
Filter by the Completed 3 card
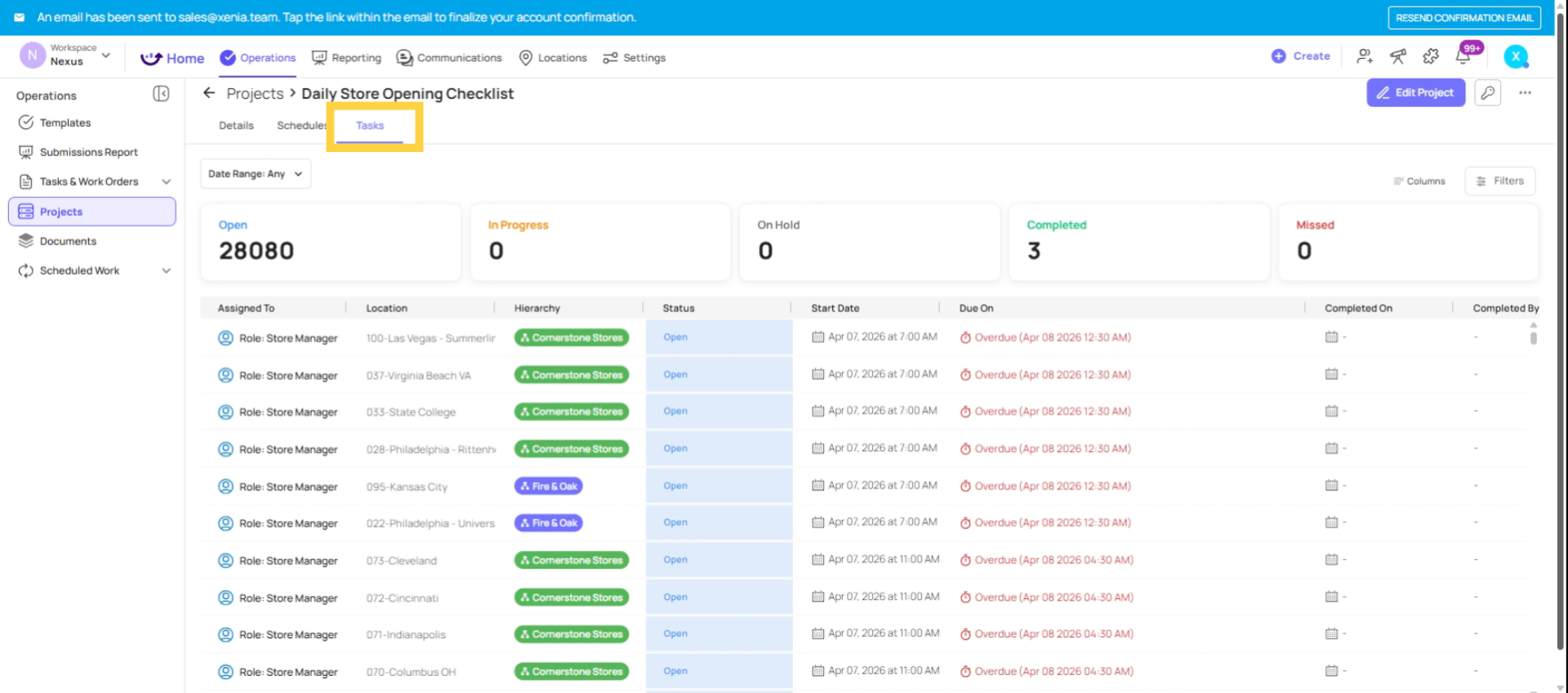click(x=1139, y=242)
